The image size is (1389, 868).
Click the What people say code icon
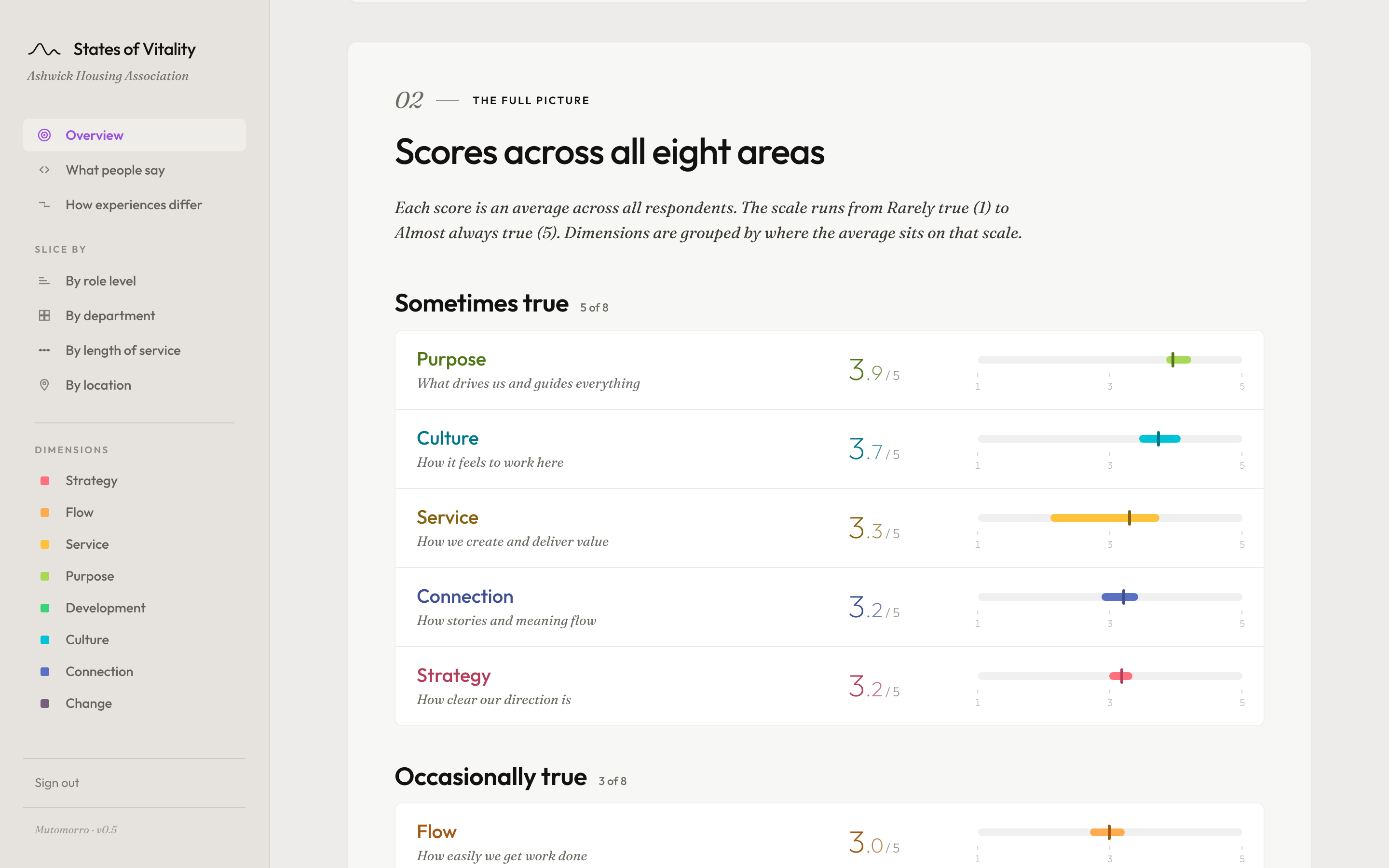click(x=44, y=170)
